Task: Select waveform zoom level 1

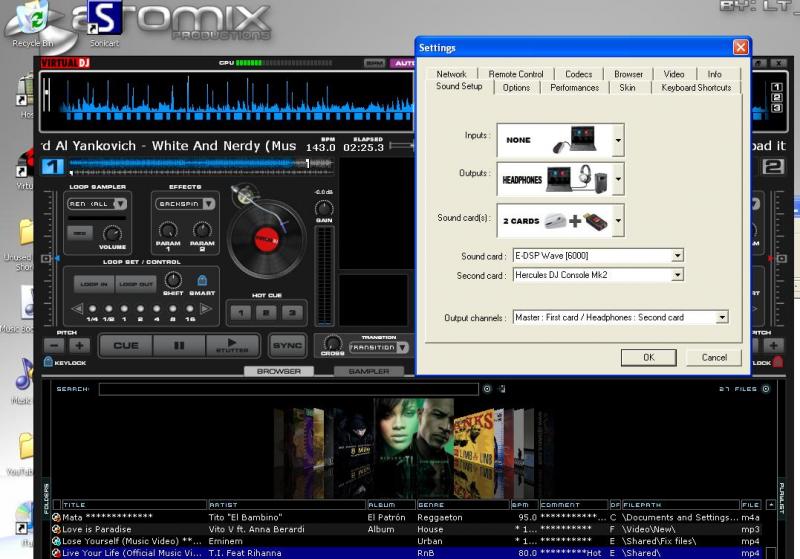Action: point(776,87)
